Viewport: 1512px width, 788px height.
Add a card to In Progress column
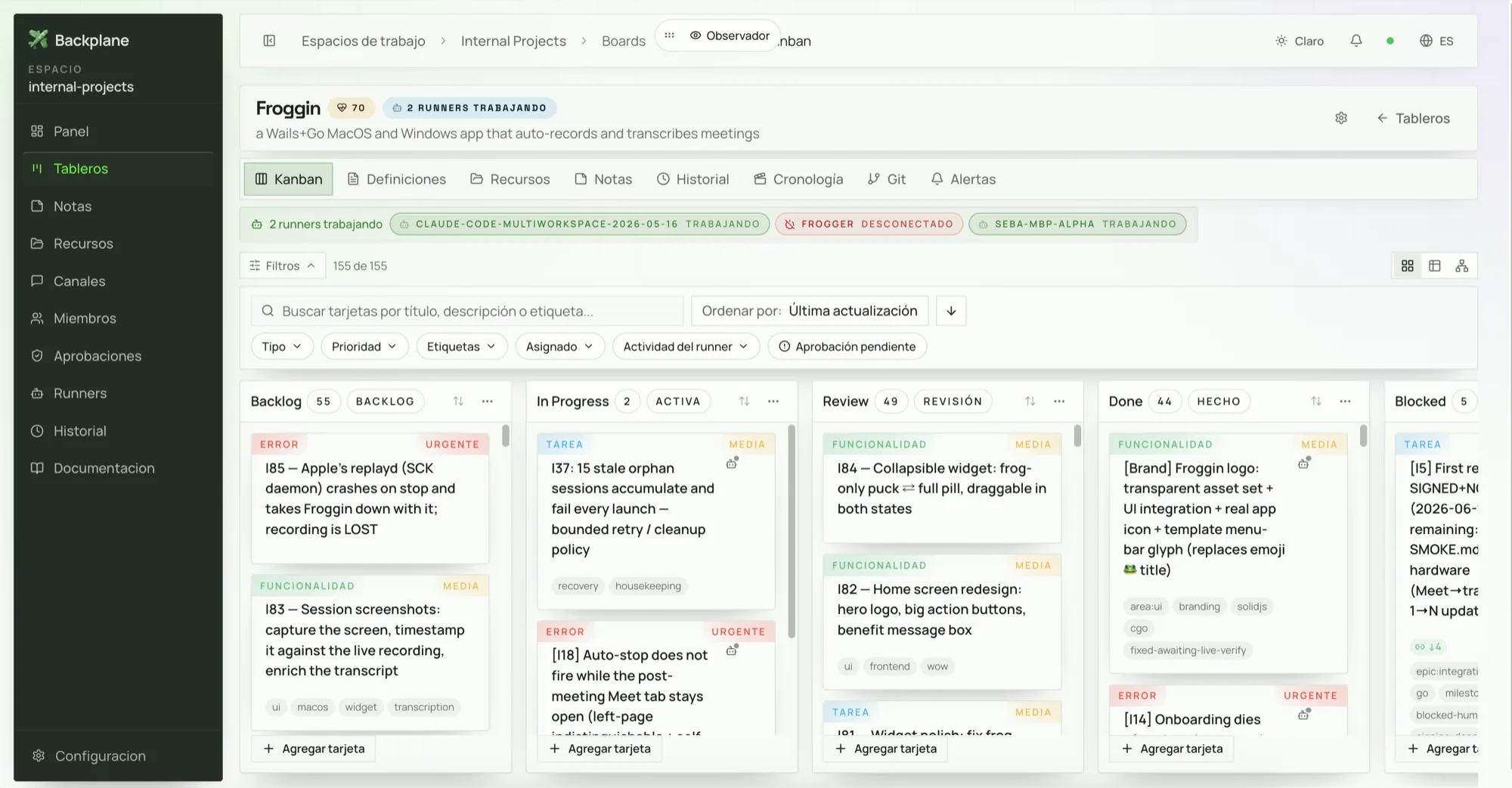tap(600, 749)
